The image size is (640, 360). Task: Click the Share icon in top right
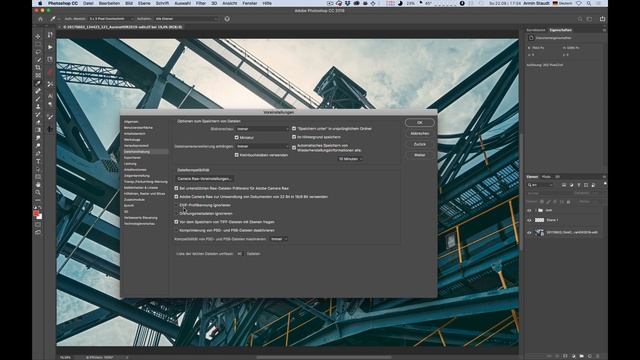pos(602,19)
